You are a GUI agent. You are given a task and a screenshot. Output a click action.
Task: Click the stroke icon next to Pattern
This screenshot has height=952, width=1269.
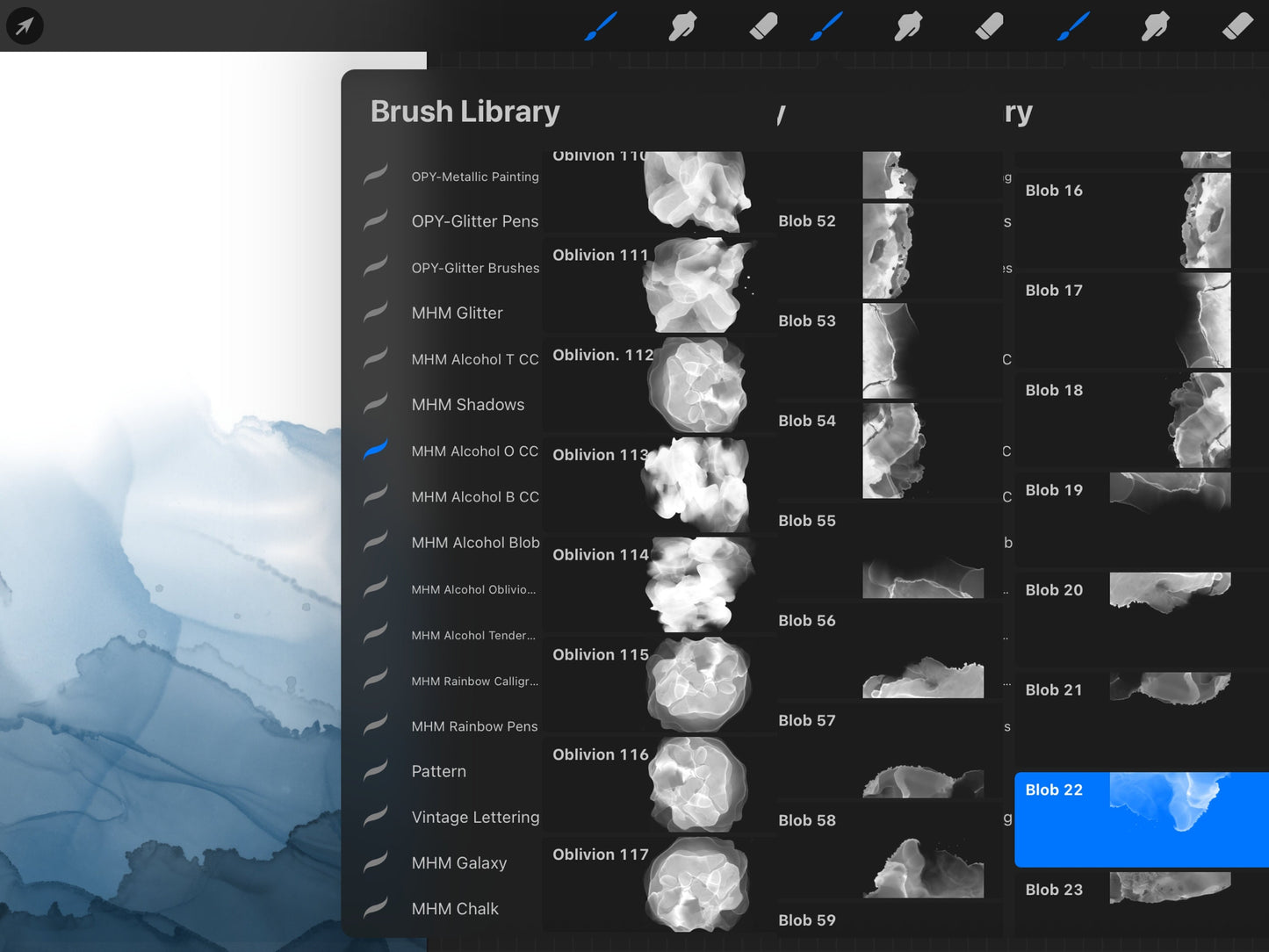(376, 771)
